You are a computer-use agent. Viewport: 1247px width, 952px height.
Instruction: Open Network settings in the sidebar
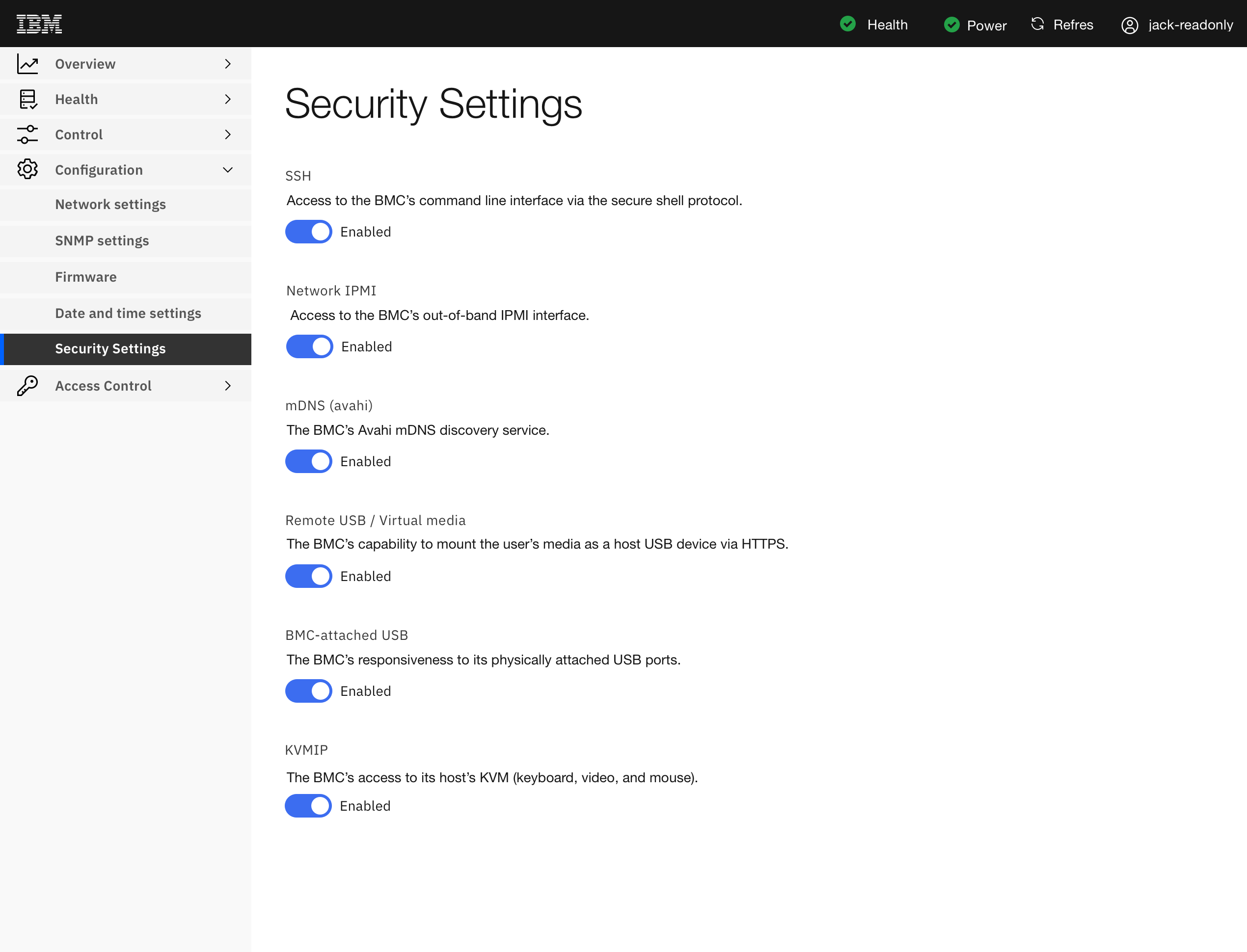[110, 204]
